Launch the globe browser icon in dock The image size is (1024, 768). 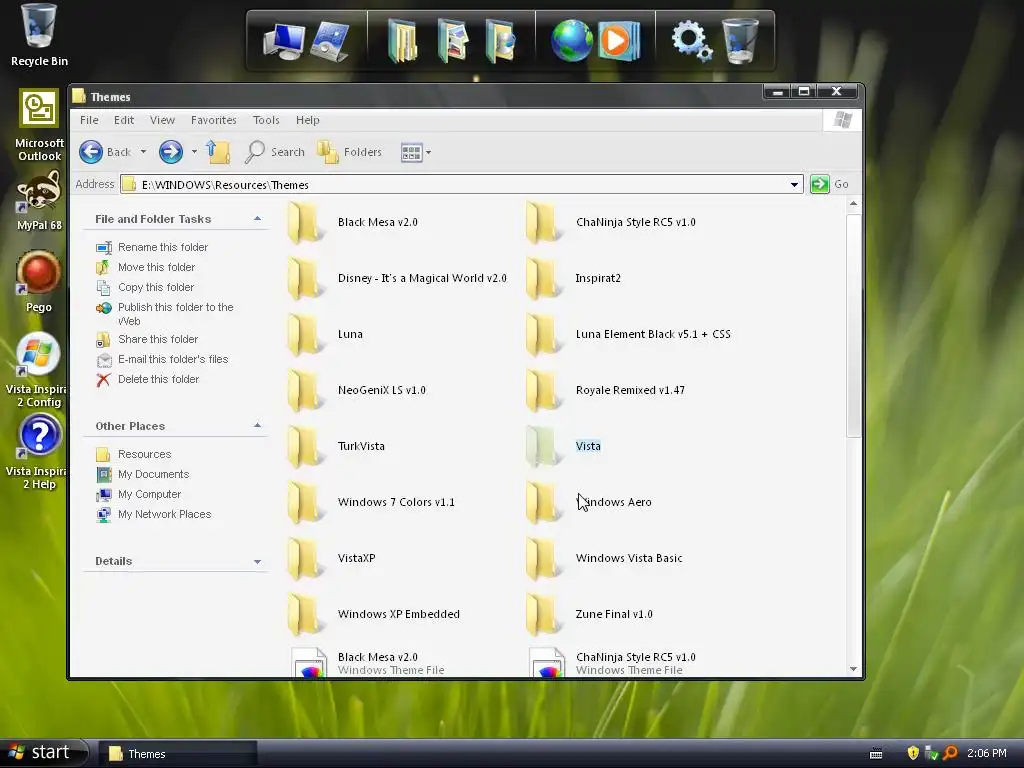coord(571,40)
